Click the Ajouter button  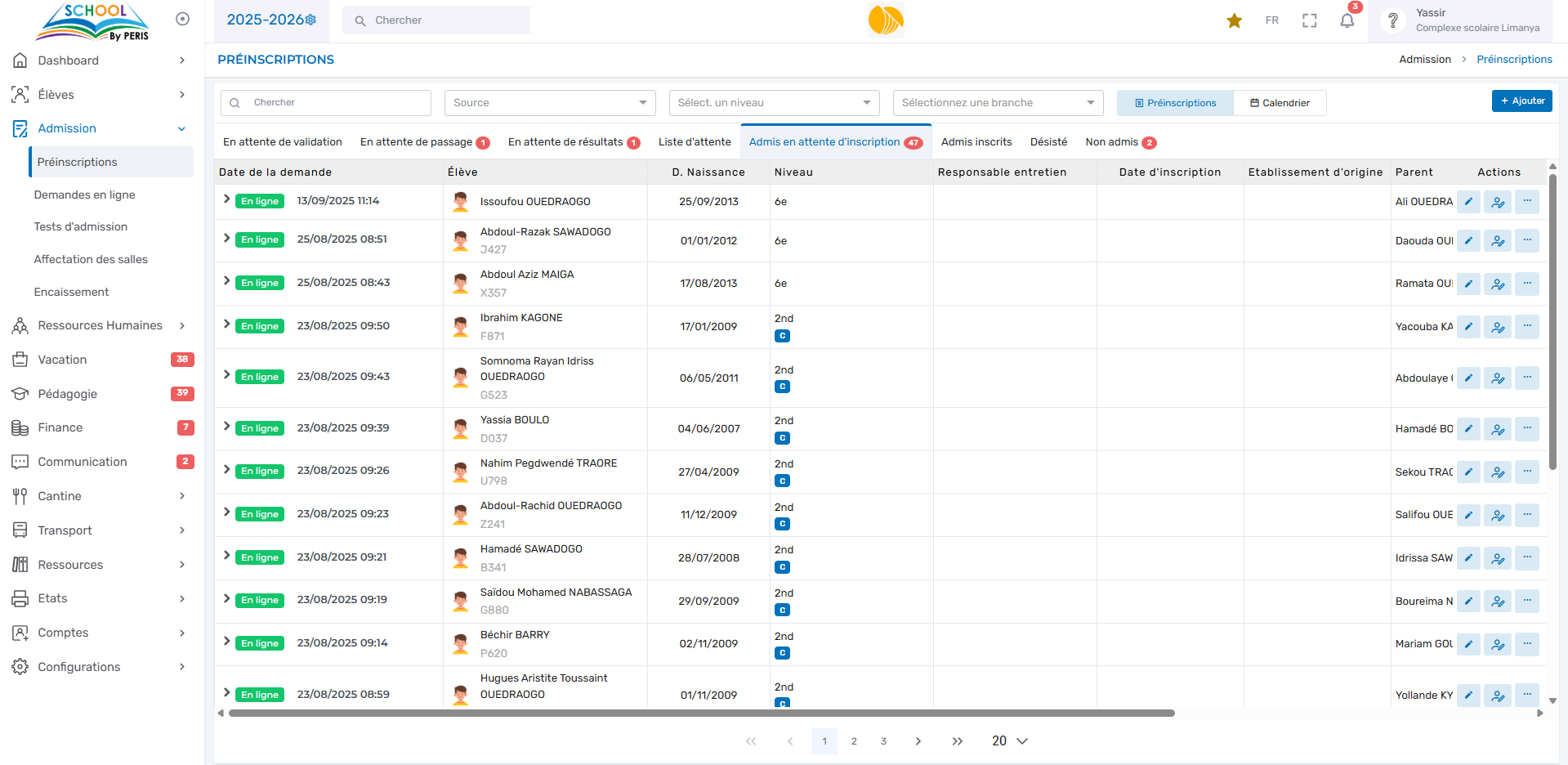pos(1521,101)
